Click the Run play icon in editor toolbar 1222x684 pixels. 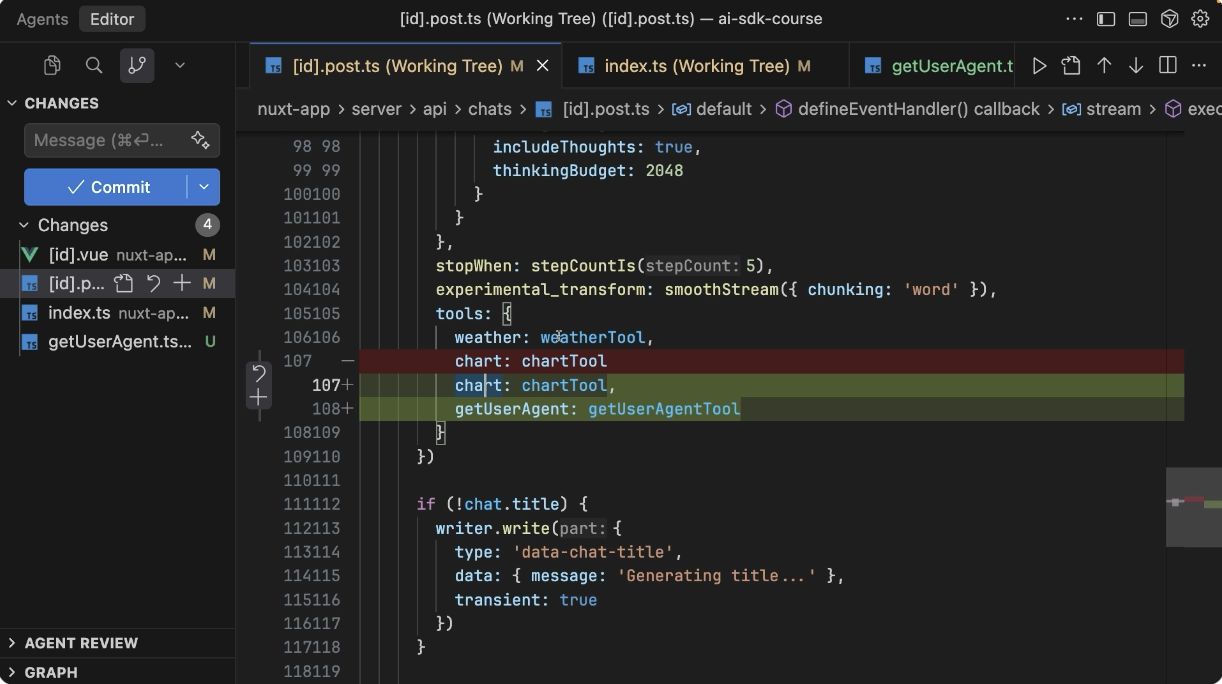click(1040, 66)
